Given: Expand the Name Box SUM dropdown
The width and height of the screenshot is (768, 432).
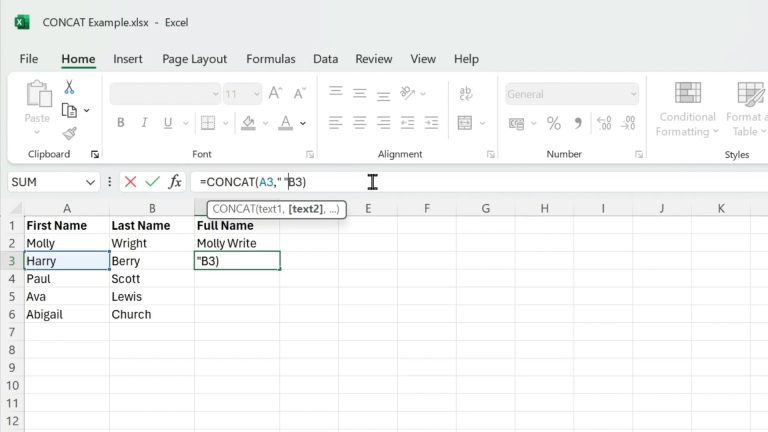Looking at the screenshot, I should tap(90, 182).
